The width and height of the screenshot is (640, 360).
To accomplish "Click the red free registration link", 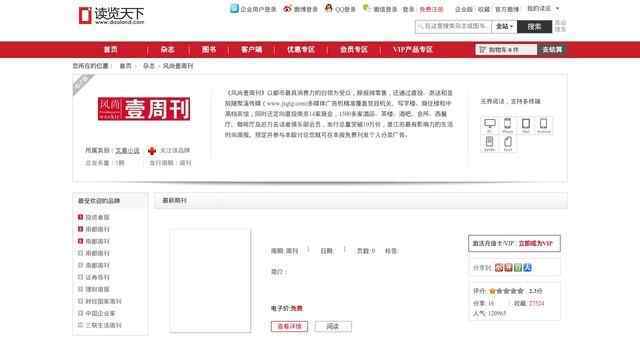I will 431,9.
